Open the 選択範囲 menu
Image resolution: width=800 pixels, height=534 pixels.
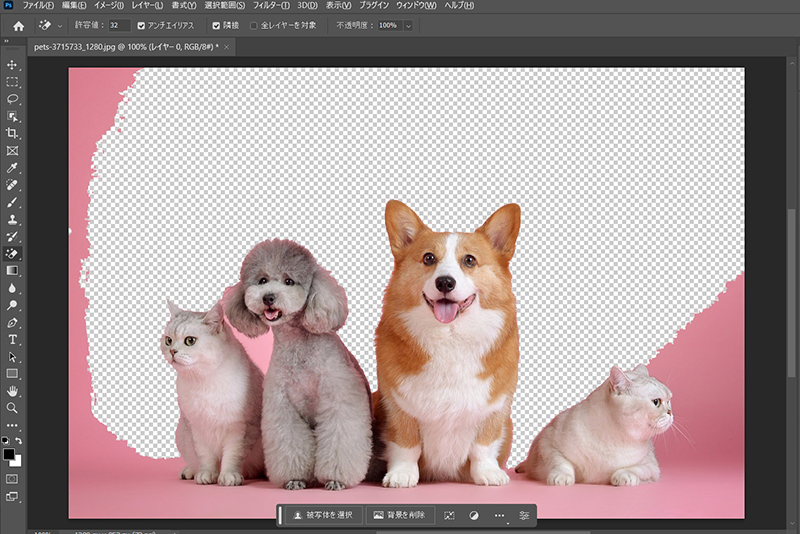tap(224, 5)
